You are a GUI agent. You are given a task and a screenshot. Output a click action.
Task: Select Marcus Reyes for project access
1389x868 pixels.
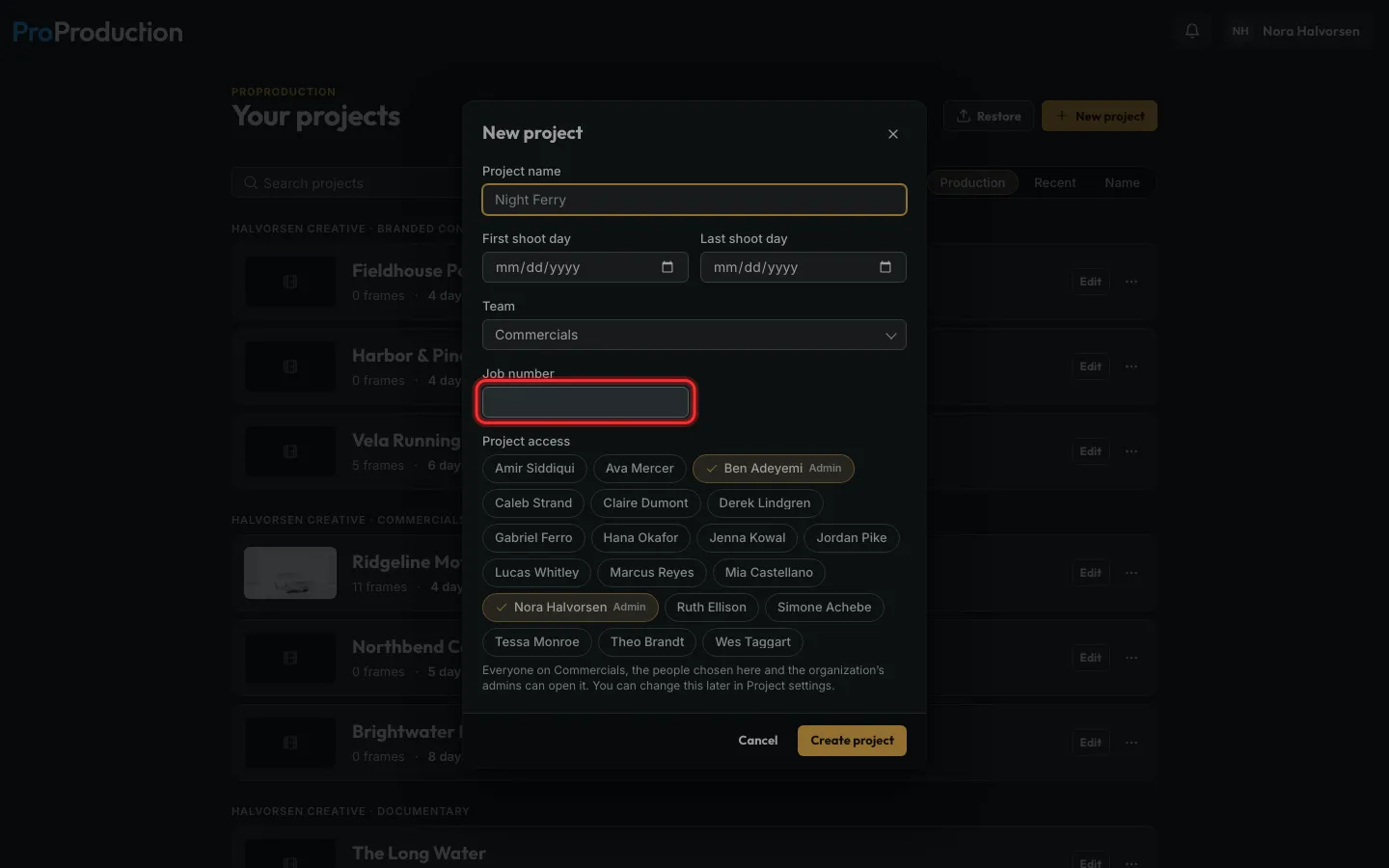point(652,573)
